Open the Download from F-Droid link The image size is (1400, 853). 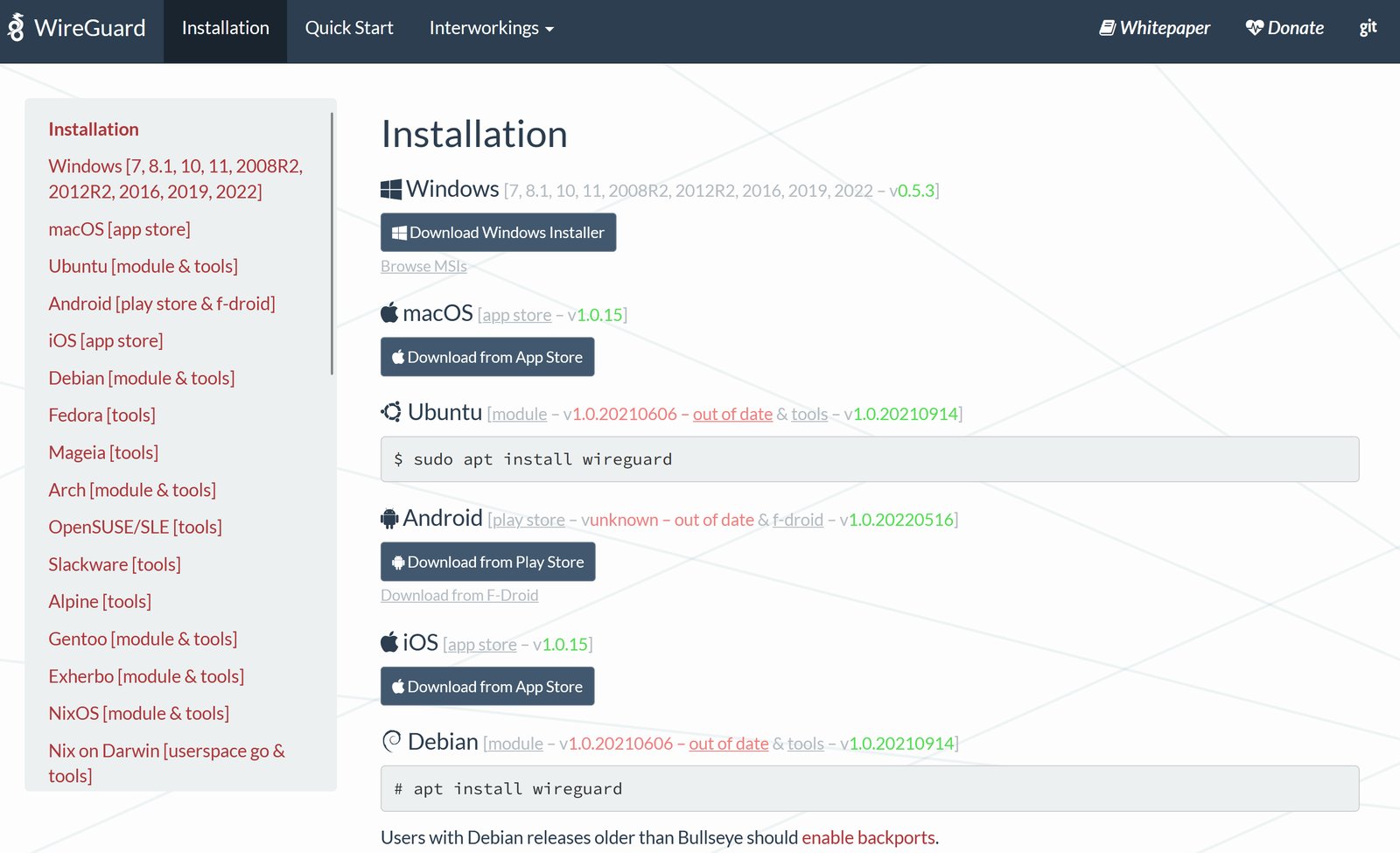click(459, 595)
